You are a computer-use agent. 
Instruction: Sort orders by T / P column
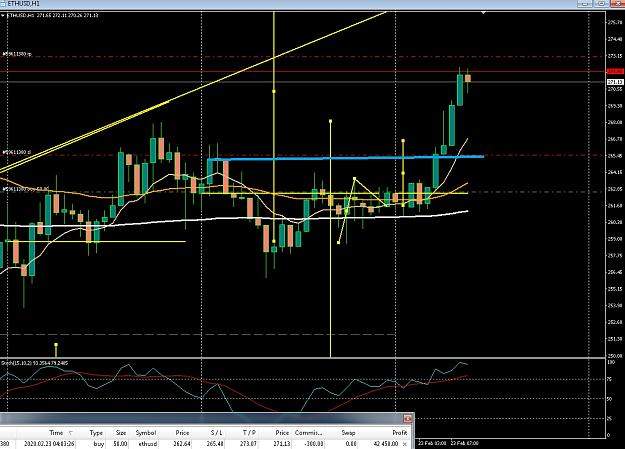point(249,433)
